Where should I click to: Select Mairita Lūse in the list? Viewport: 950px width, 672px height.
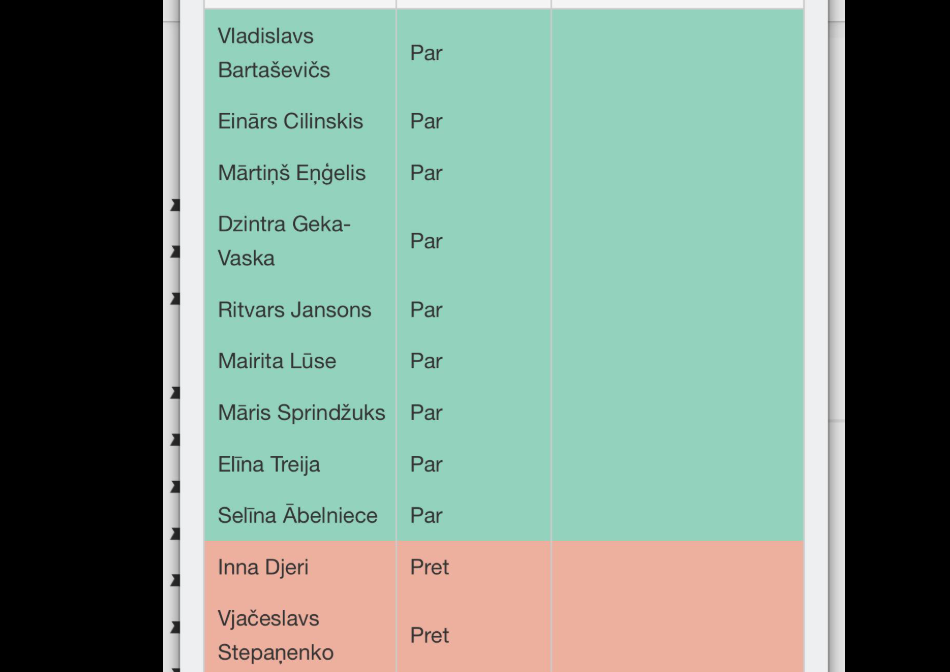pos(277,361)
